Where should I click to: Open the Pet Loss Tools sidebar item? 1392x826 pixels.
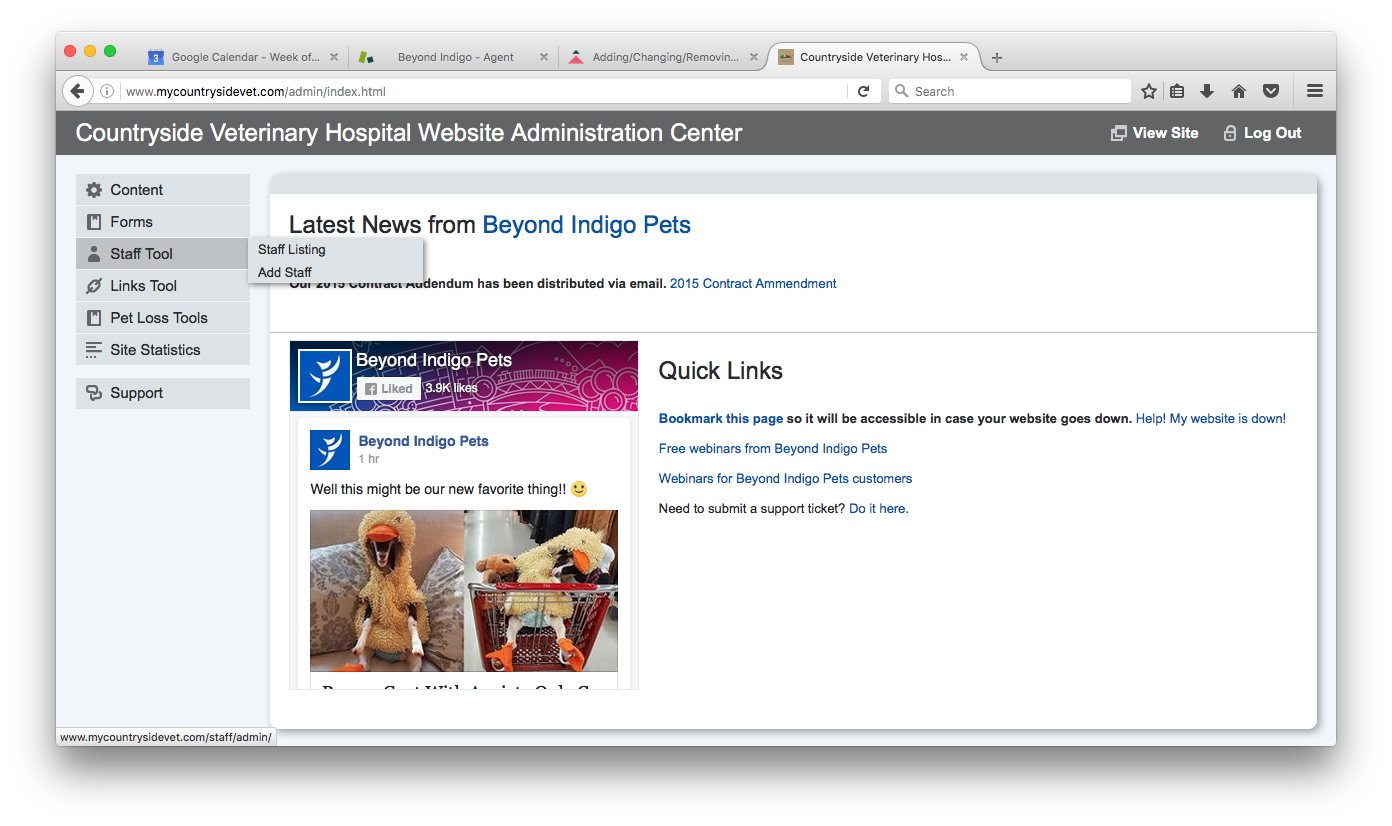point(163,318)
